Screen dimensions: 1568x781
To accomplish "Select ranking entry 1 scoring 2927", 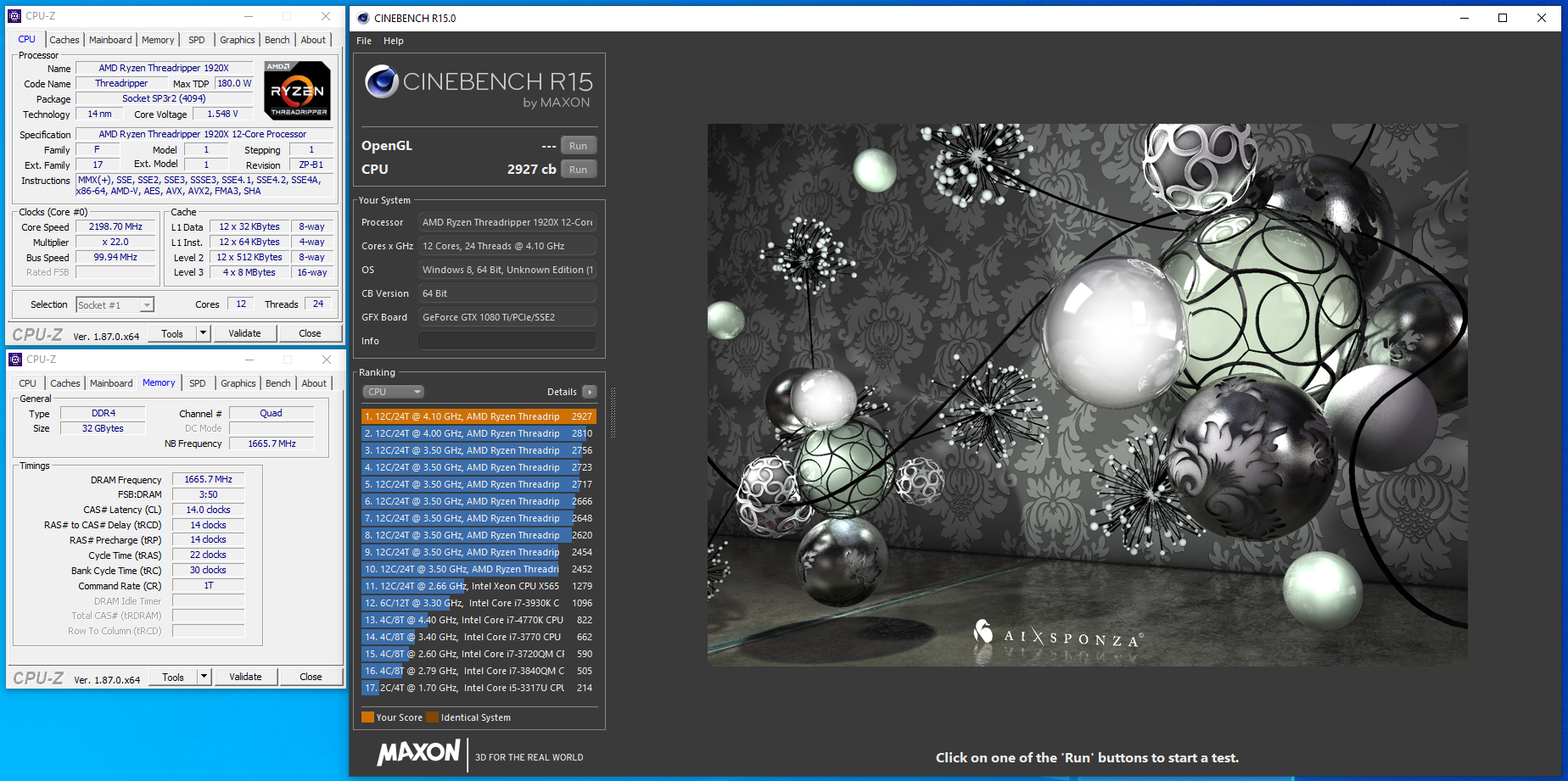I will click(479, 416).
